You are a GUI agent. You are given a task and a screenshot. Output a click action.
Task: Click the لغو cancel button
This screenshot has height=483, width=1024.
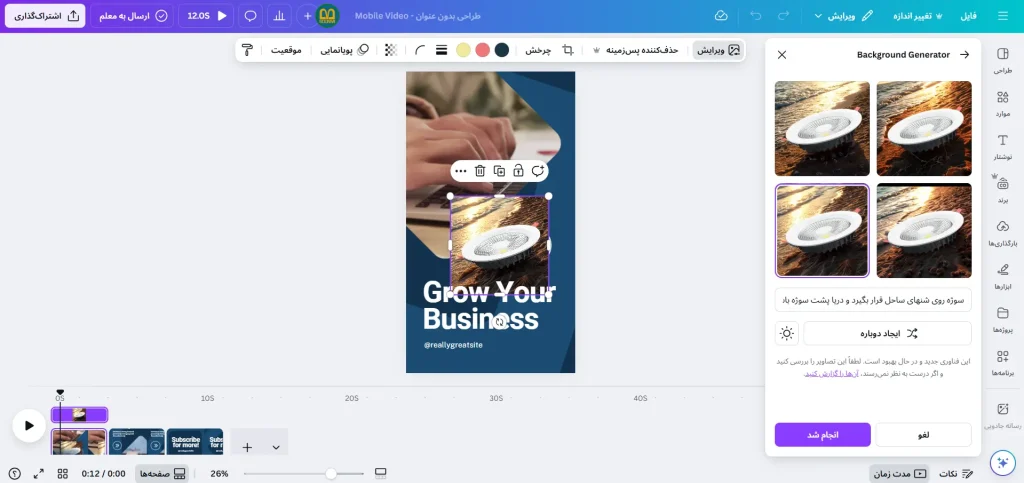923,435
